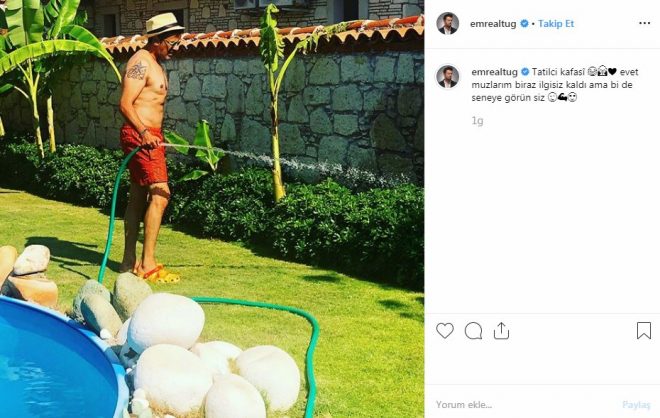Like the post with the heart icon
This screenshot has height=418, width=660.
(445, 331)
